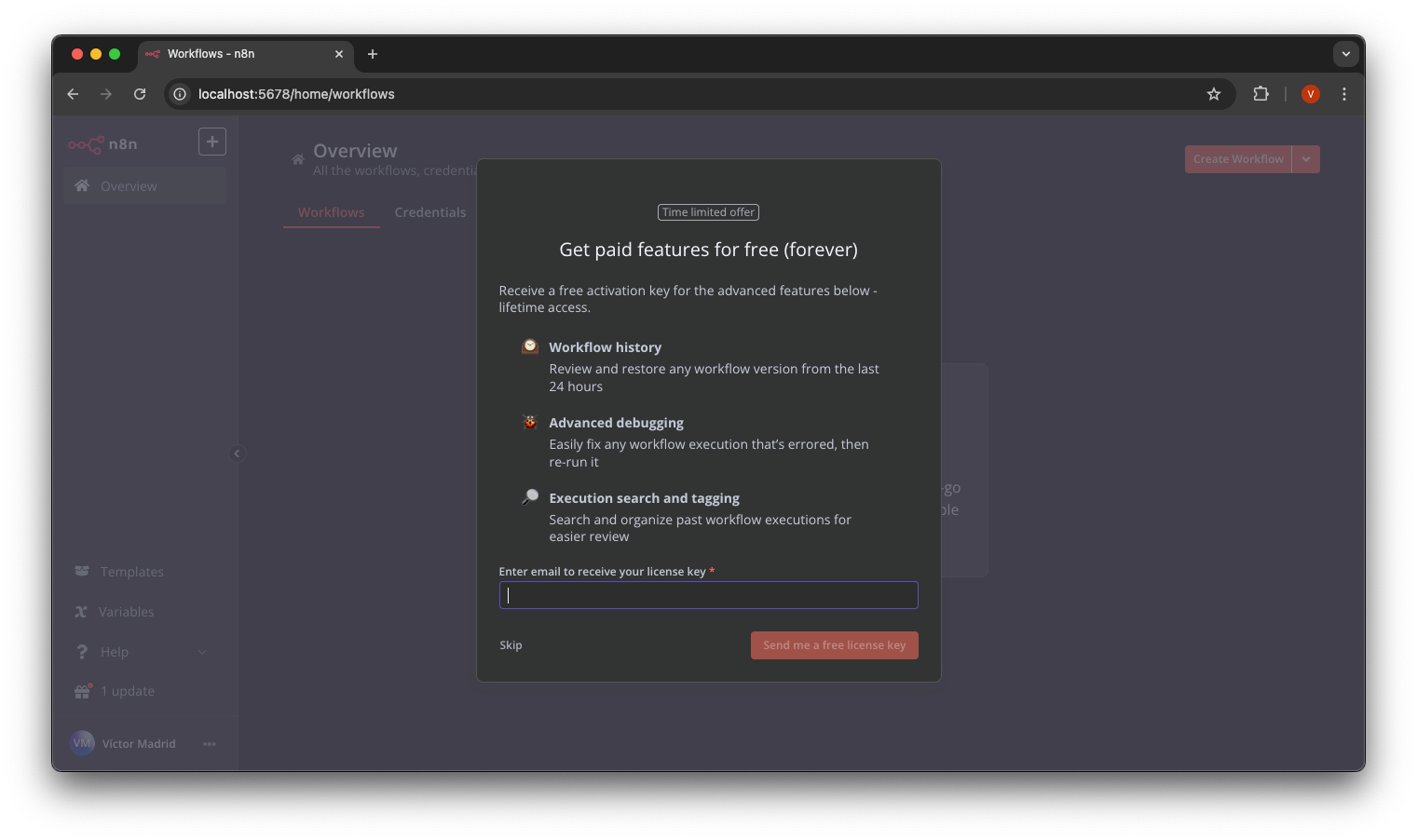Click the Time limited offer badge

[709, 212]
